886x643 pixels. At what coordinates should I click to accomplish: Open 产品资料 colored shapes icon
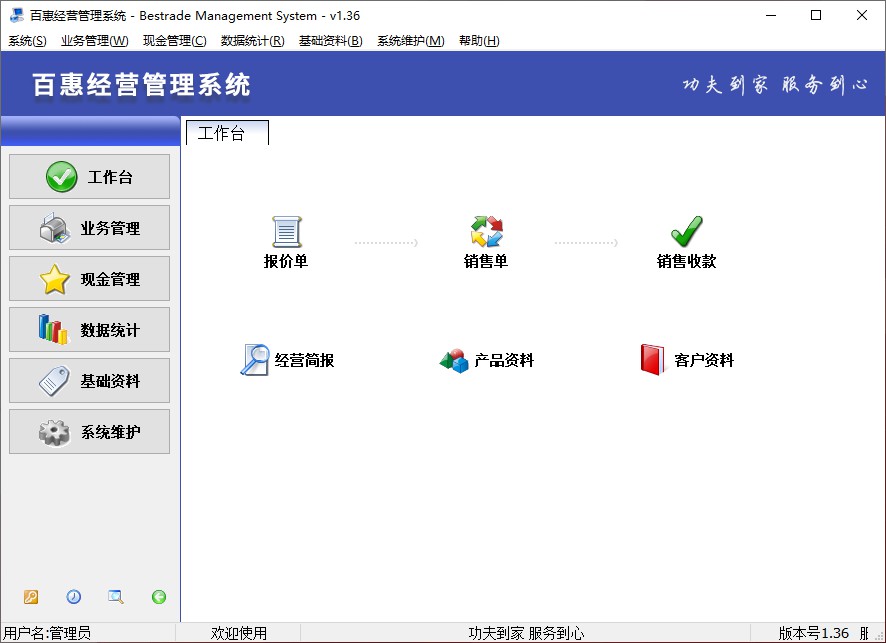(x=454, y=360)
